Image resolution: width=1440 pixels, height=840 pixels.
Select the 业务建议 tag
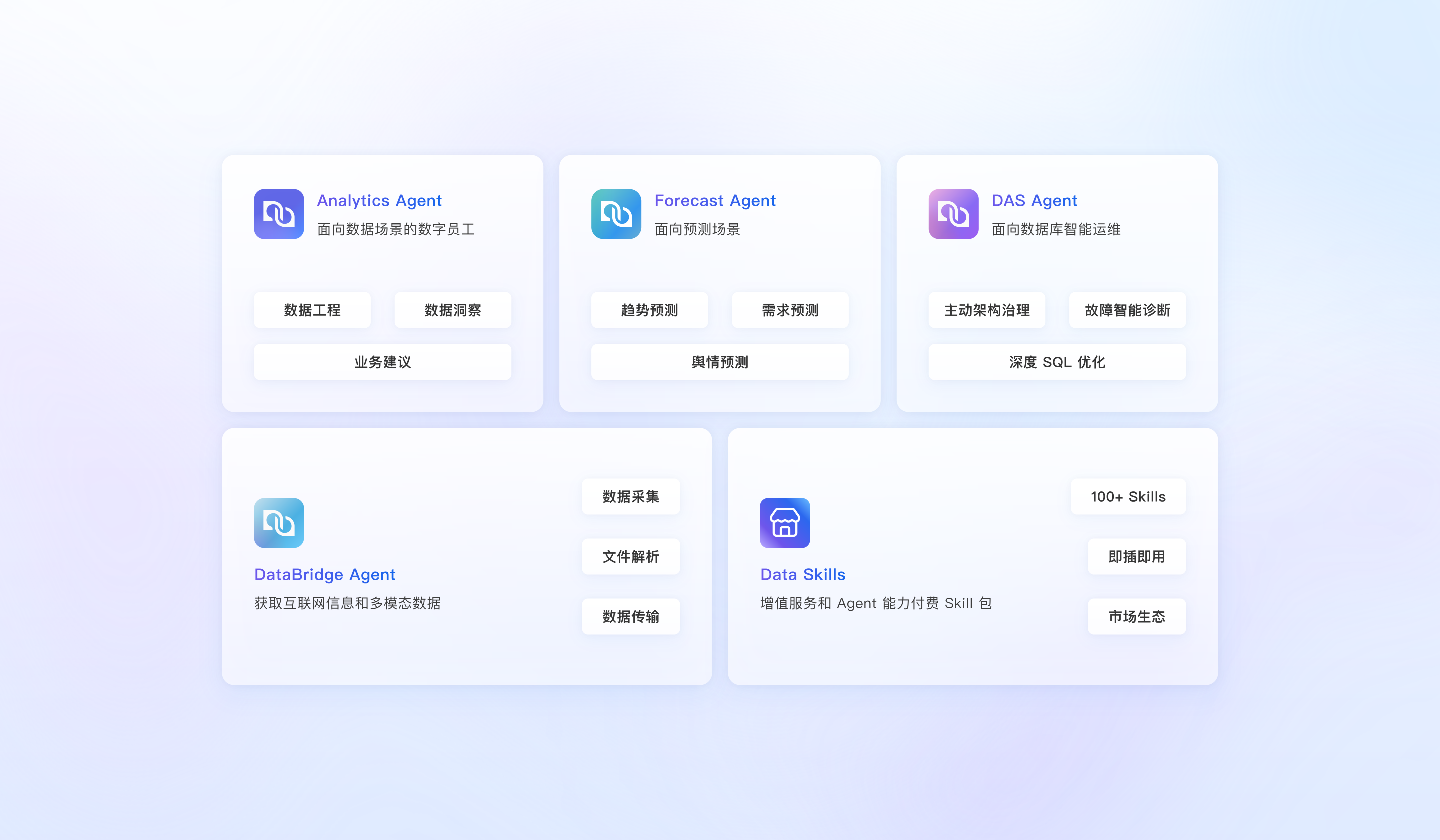click(x=382, y=362)
